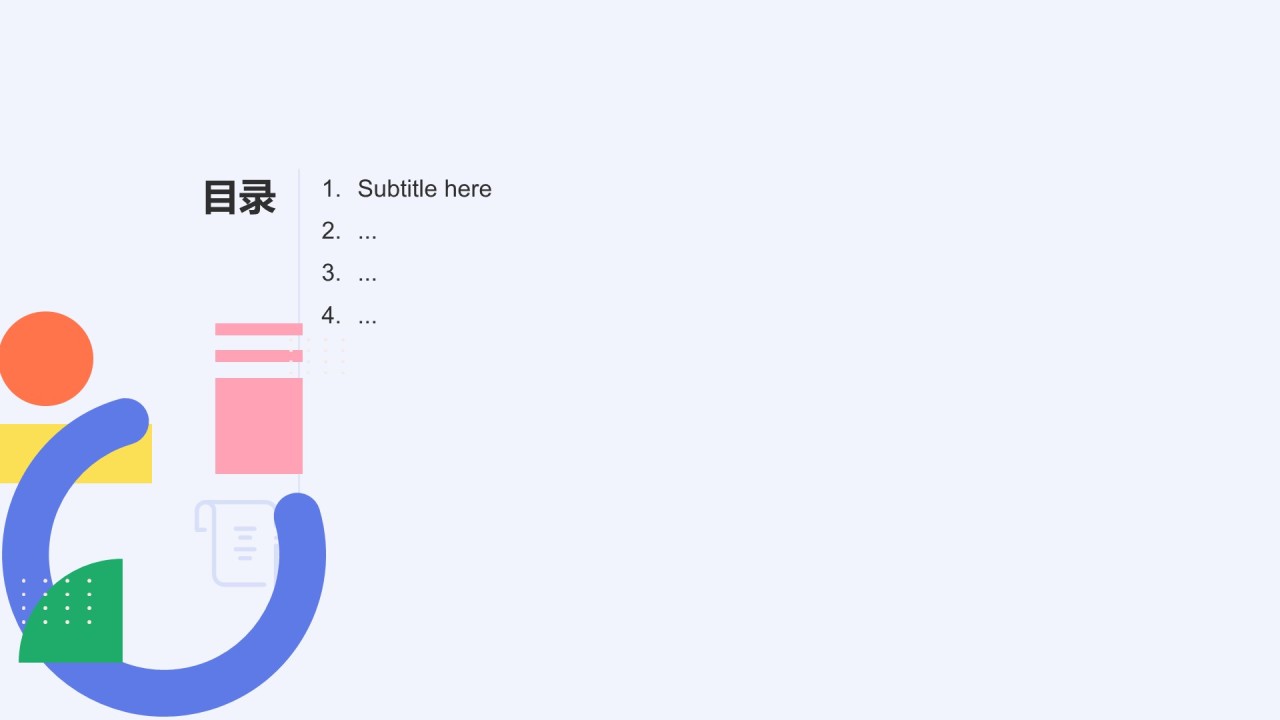This screenshot has width=1280, height=720.
Task: Click the list number '4.'
Action: [331, 316]
